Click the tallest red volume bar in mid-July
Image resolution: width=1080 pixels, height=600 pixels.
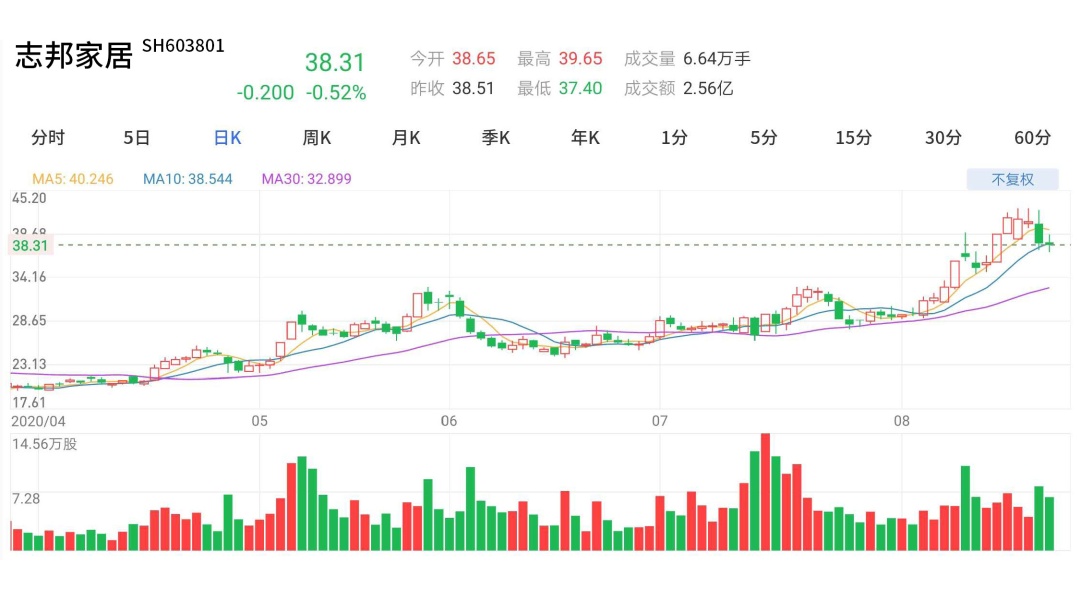pyautogui.click(x=765, y=492)
